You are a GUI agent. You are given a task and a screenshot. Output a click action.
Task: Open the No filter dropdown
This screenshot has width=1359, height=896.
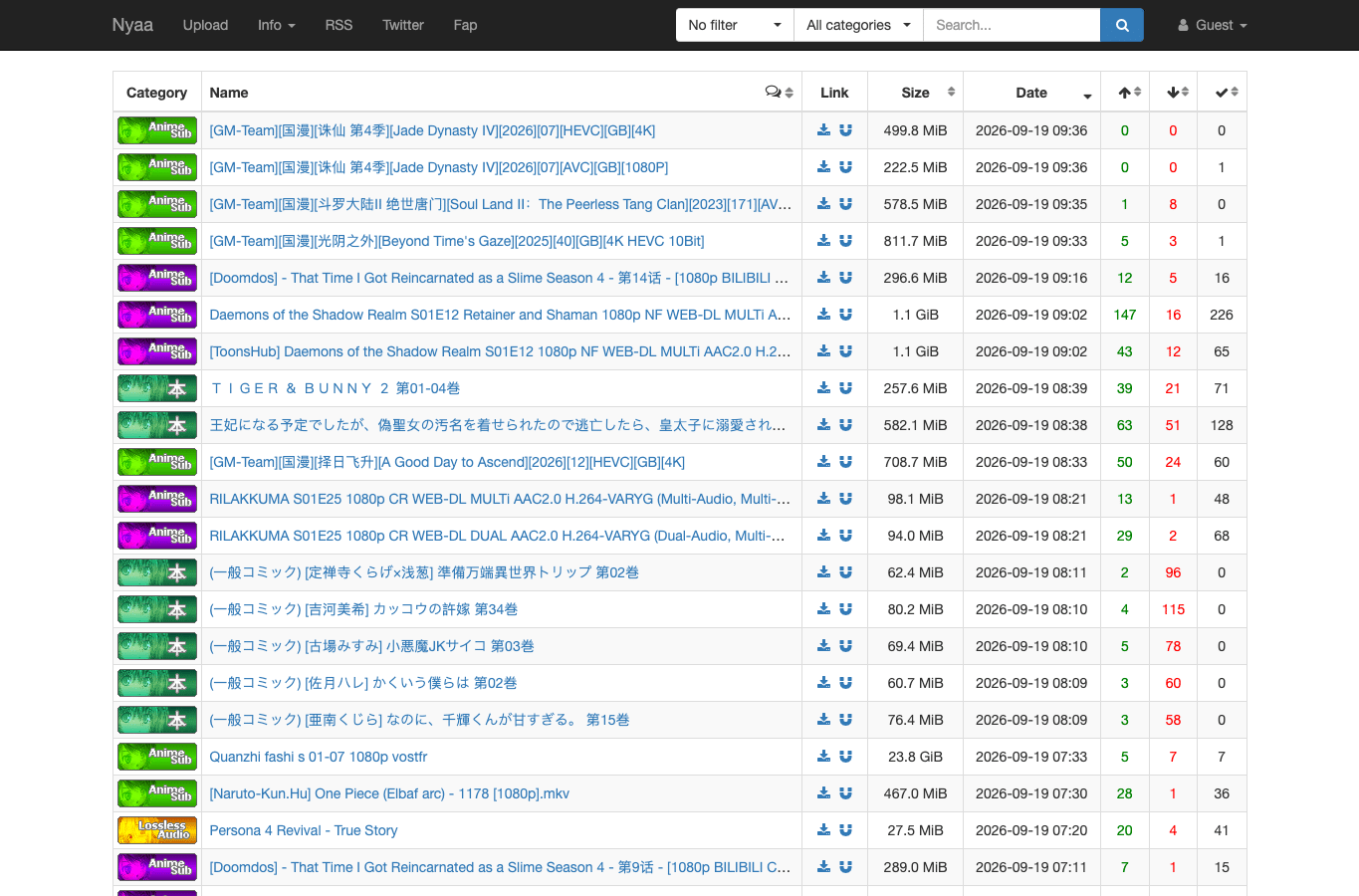click(735, 25)
